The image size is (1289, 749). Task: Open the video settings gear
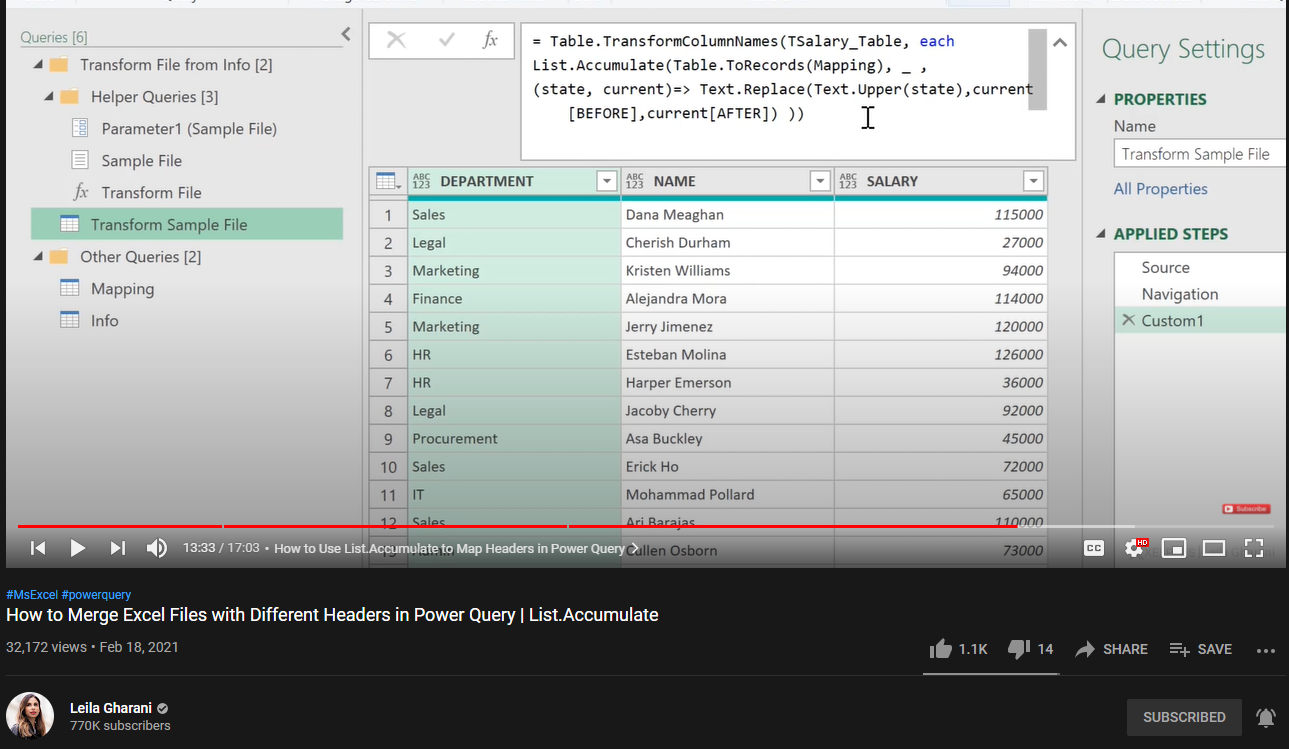click(x=1134, y=548)
